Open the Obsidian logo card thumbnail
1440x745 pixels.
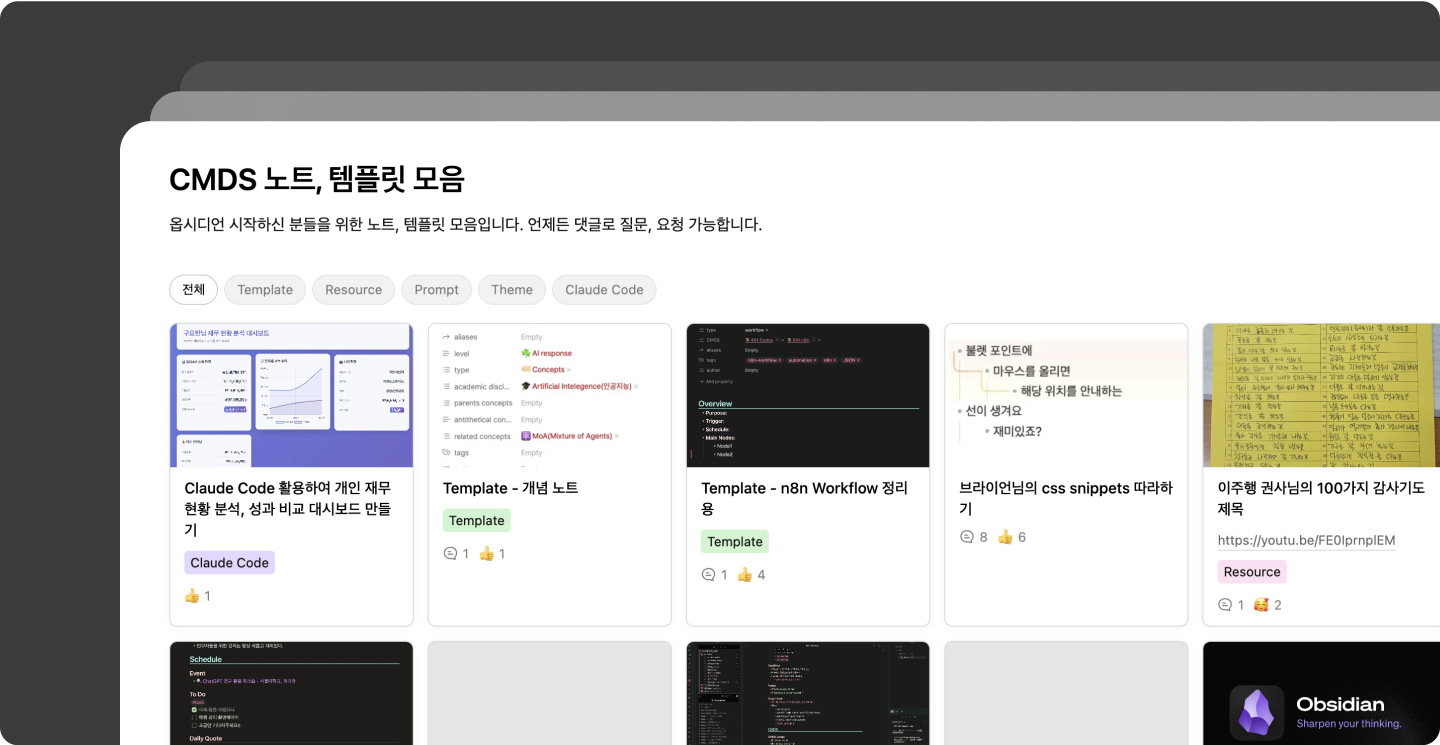1321,693
